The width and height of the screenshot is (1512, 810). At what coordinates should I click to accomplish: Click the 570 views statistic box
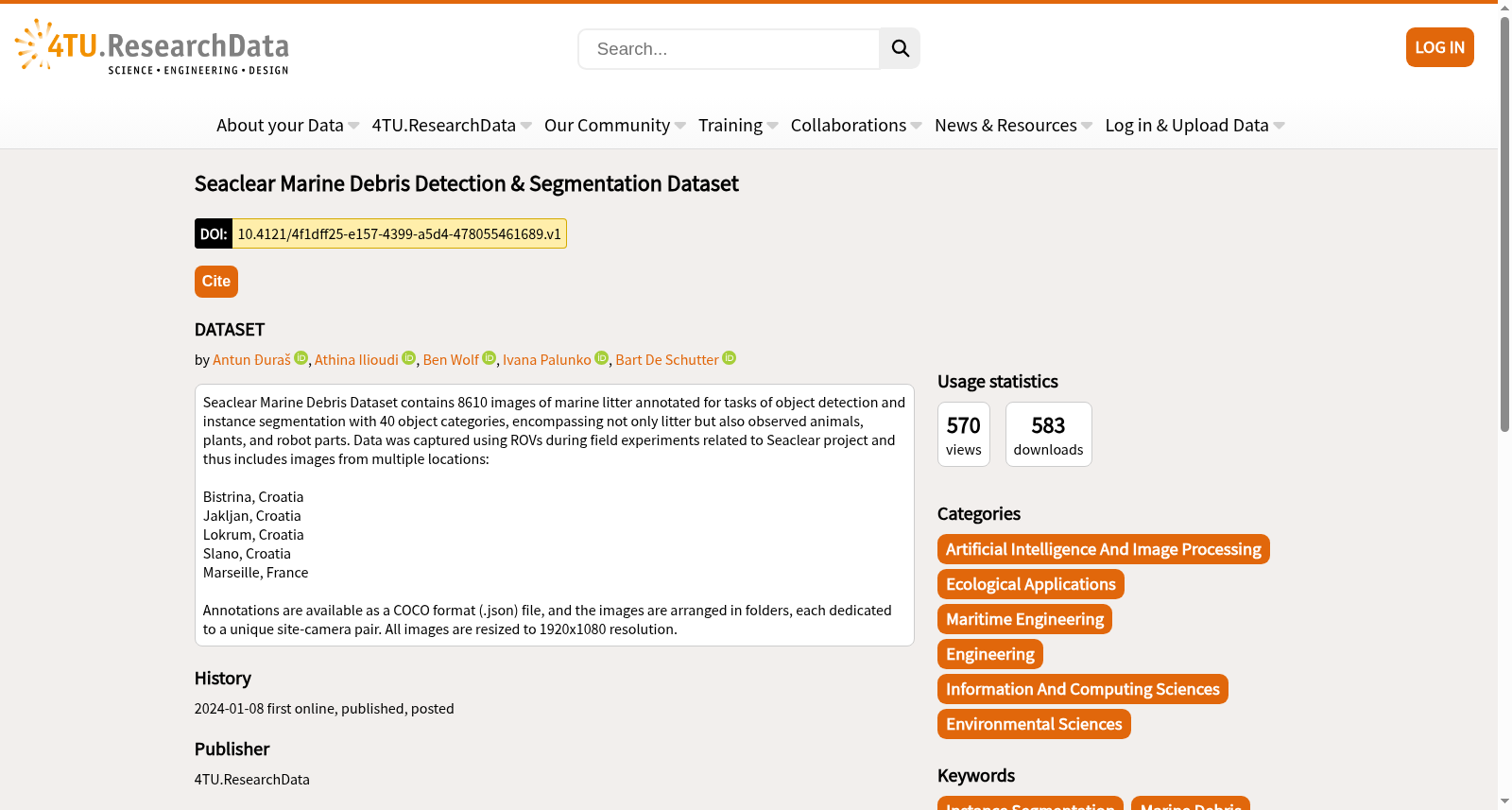[x=964, y=435]
